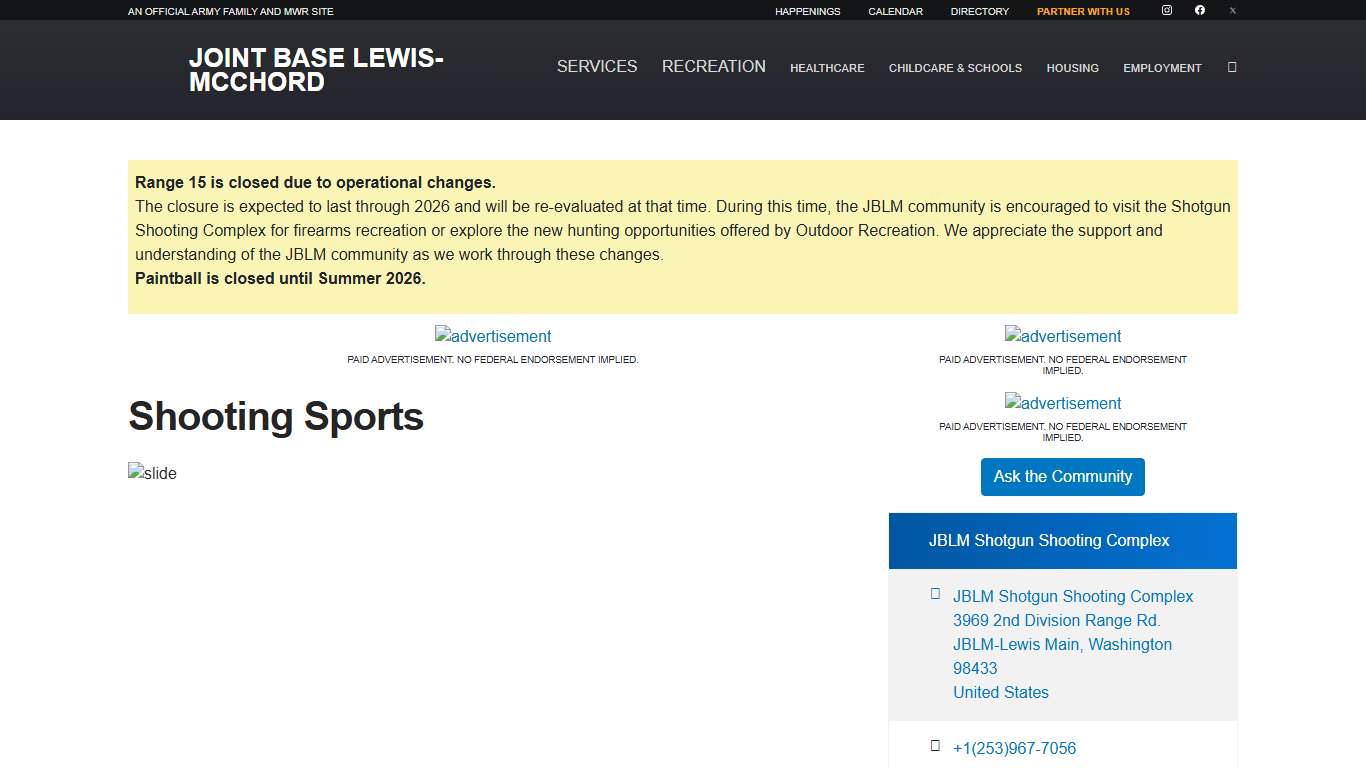Viewport: 1366px width, 768px height.
Task: Call the +1(253)967-7056 phone link
Action: point(1014,748)
